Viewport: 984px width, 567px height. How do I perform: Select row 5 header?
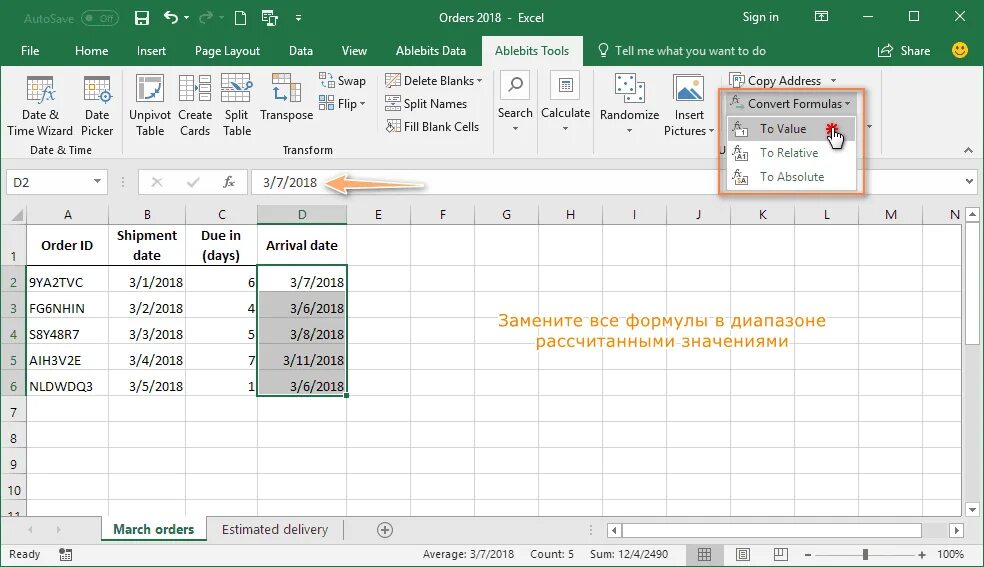tap(13, 361)
